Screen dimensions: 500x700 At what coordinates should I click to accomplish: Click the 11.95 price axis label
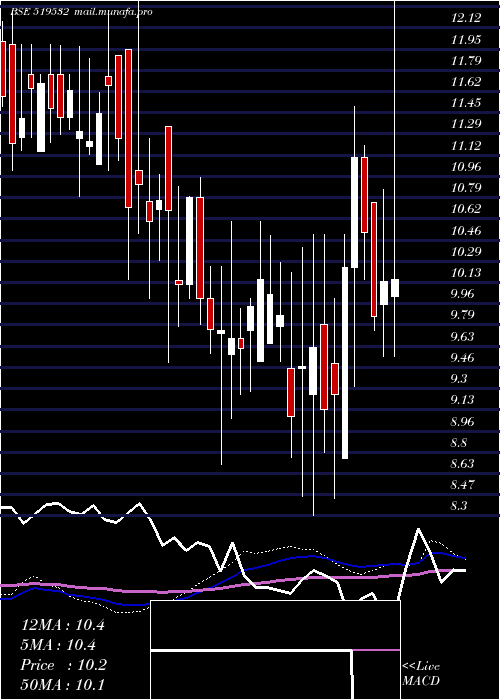point(466,40)
